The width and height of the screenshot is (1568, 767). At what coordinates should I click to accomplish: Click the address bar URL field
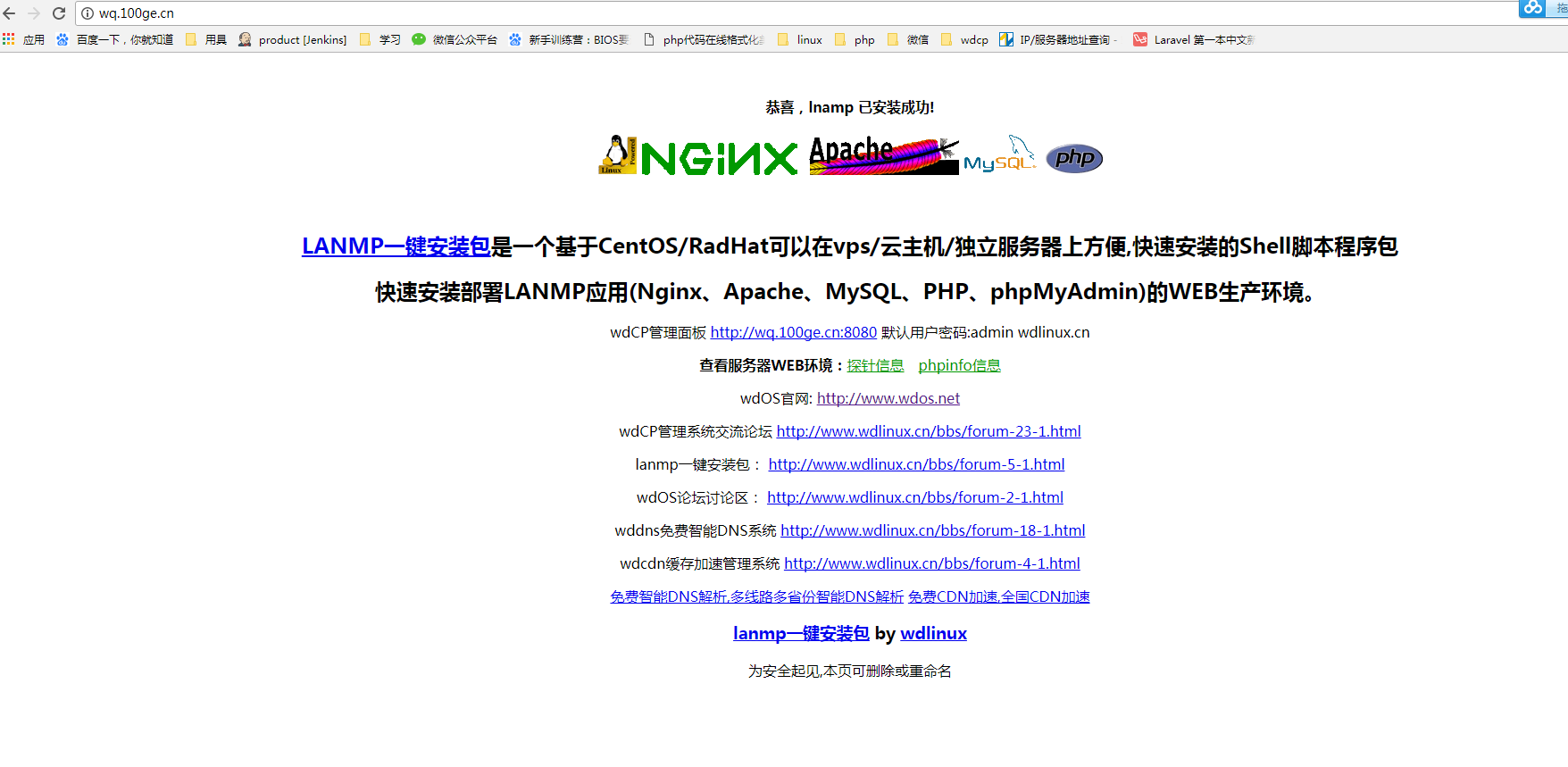click(714, 13)
